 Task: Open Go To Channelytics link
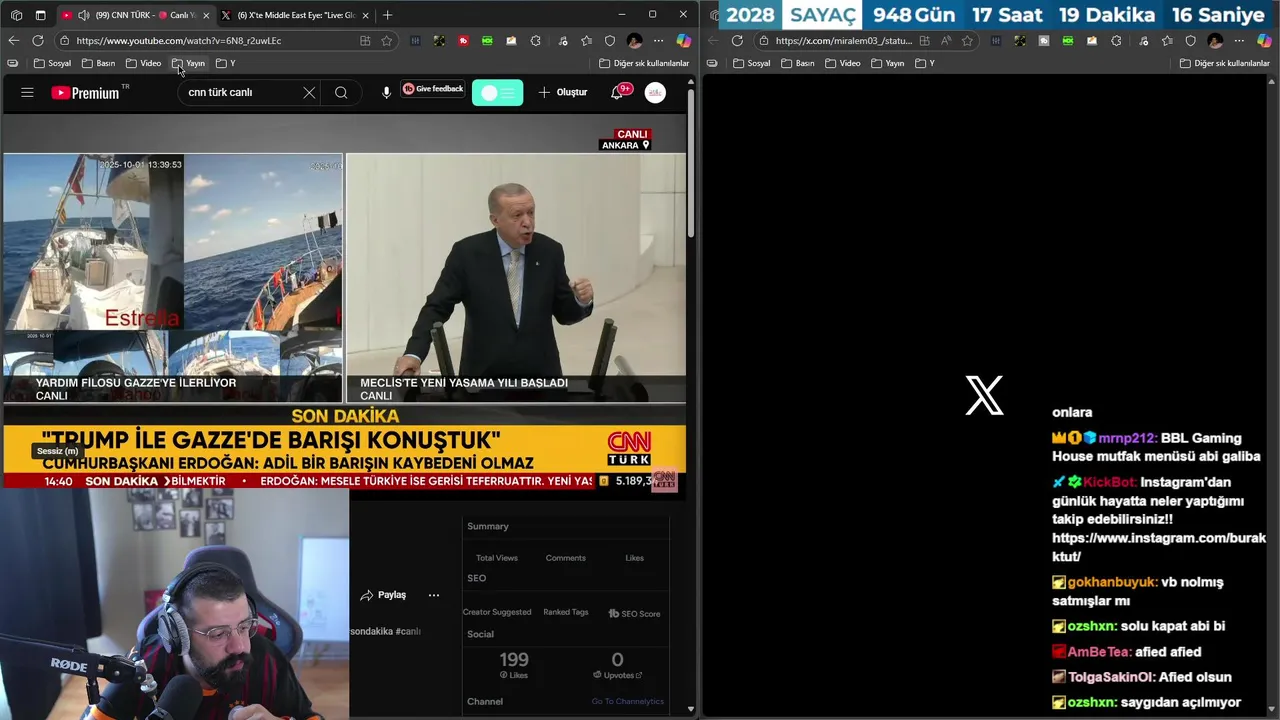click(627, 701)
